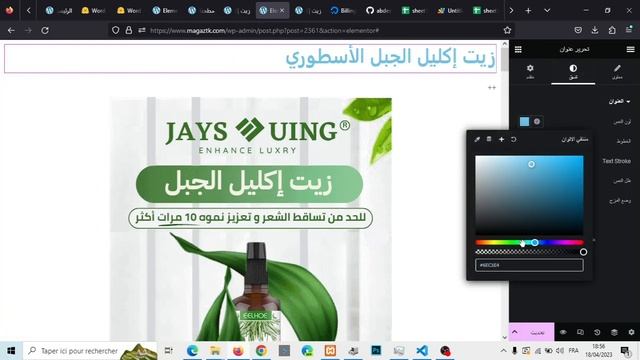This screenshot has width=640, height=360.
Task: Click the pink Update button
Action: coord(537,332)
